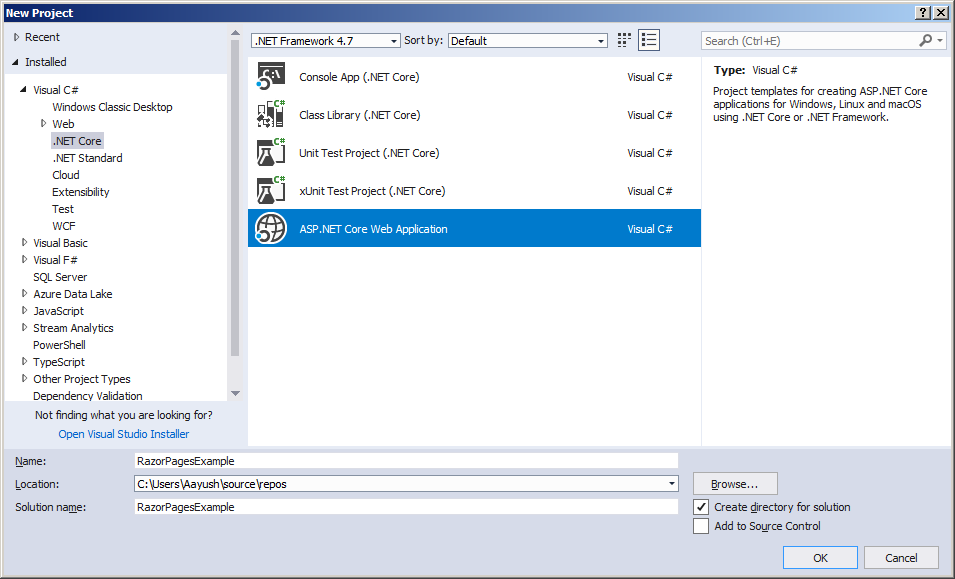Viewport: 955px width, 579px height.
Task: Select the .NET Standard category
Action: coord(87,158)
